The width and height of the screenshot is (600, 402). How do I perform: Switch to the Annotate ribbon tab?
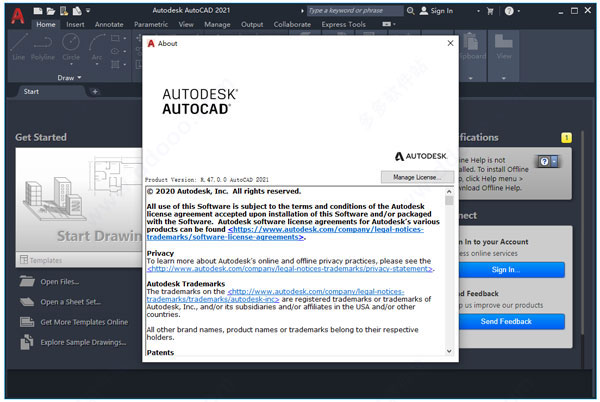(x=109, y=24)
